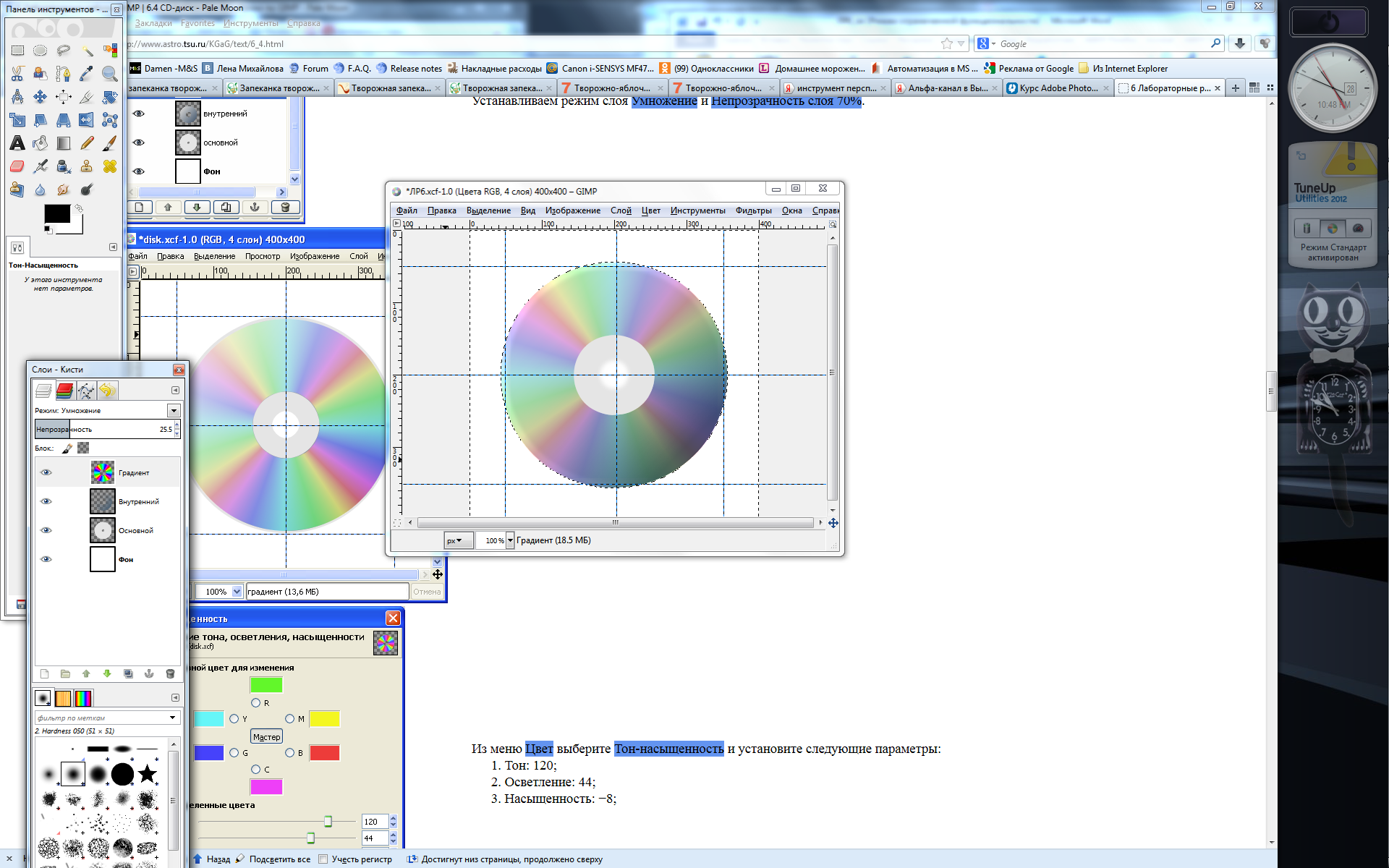Select the Blend gradient tool

pyautogui.click(x=64, y=143)
